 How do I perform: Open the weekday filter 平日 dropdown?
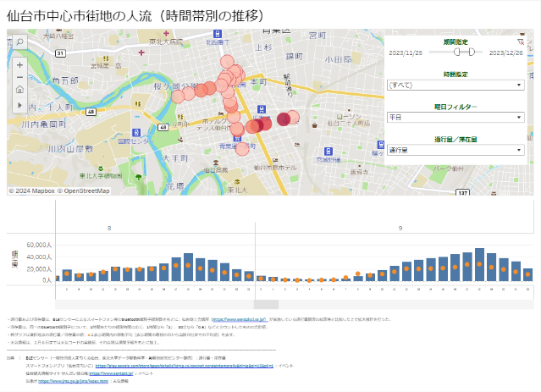click(455, 117)
